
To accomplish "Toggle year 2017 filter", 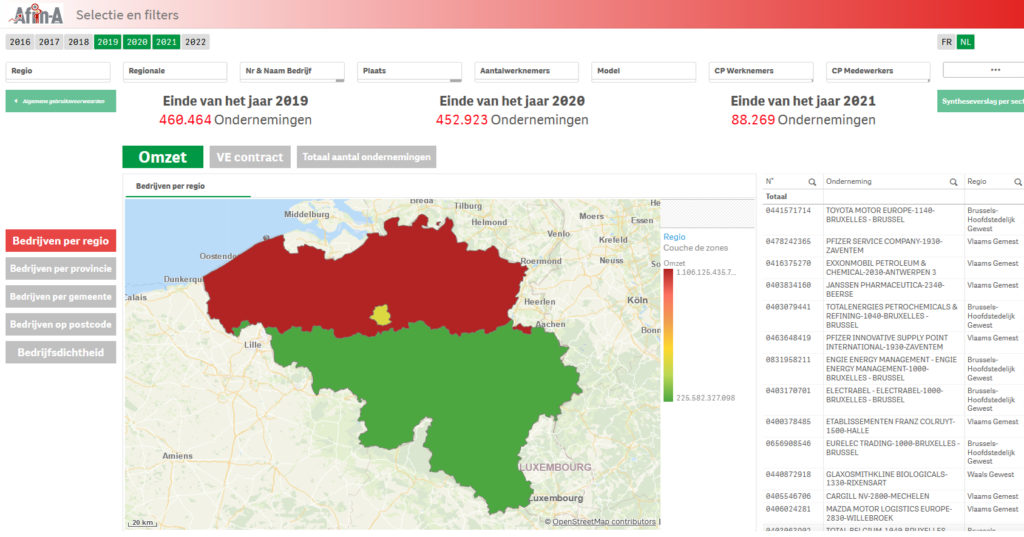I will [49, 42].
